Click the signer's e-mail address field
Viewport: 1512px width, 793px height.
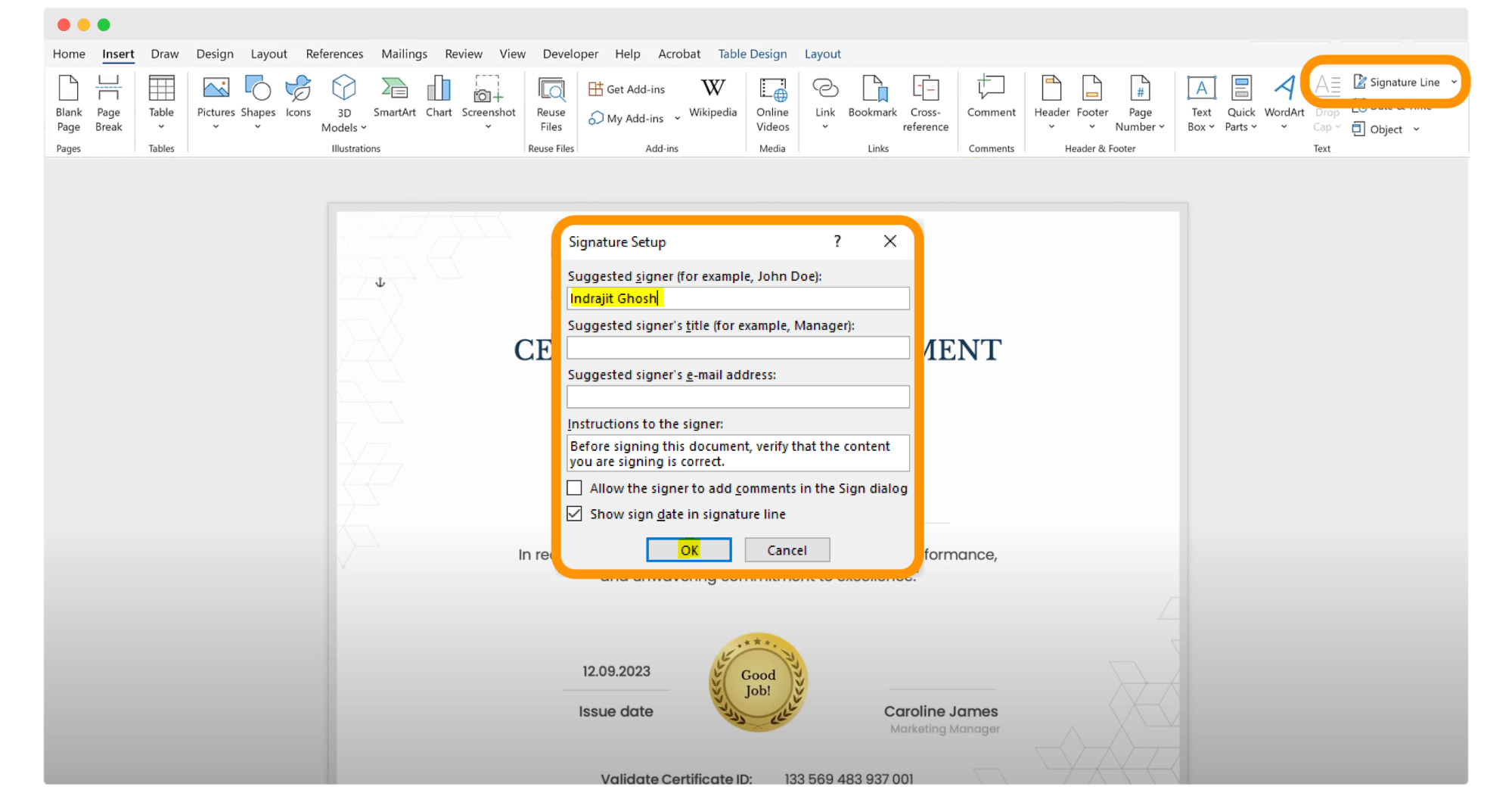pyautogui.click(x=738, y=396)
